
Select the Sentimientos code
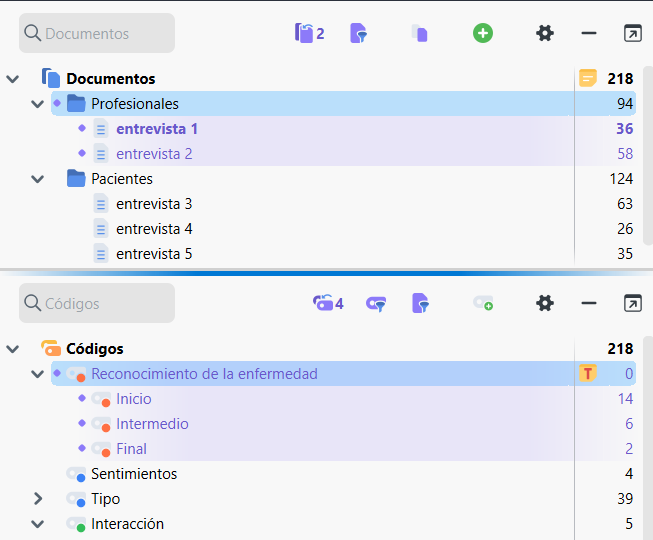(134, 474)
